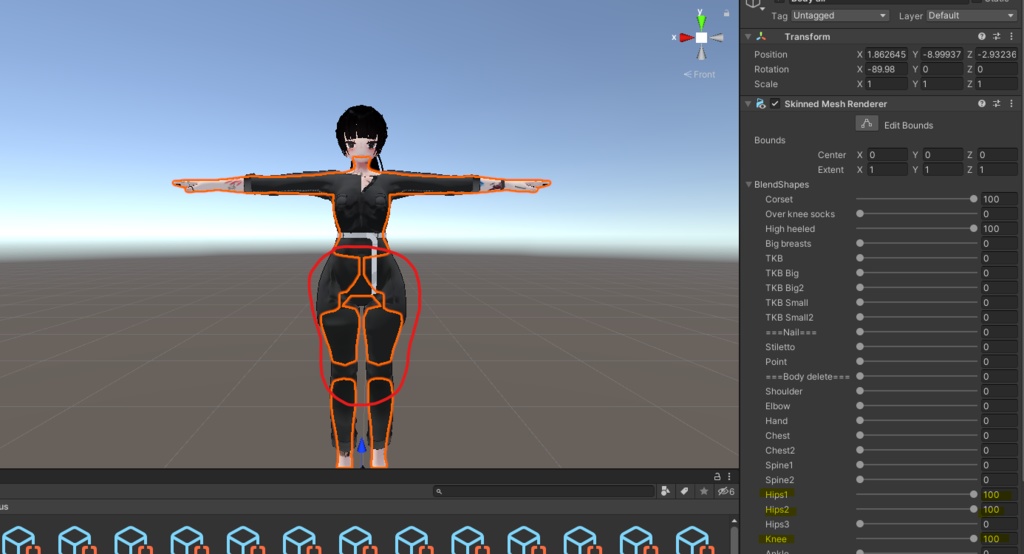The height and width of the screenshot is (554, 1024).
Task: Open Transform component three-dot context menu
Action: coord(1012,37)
